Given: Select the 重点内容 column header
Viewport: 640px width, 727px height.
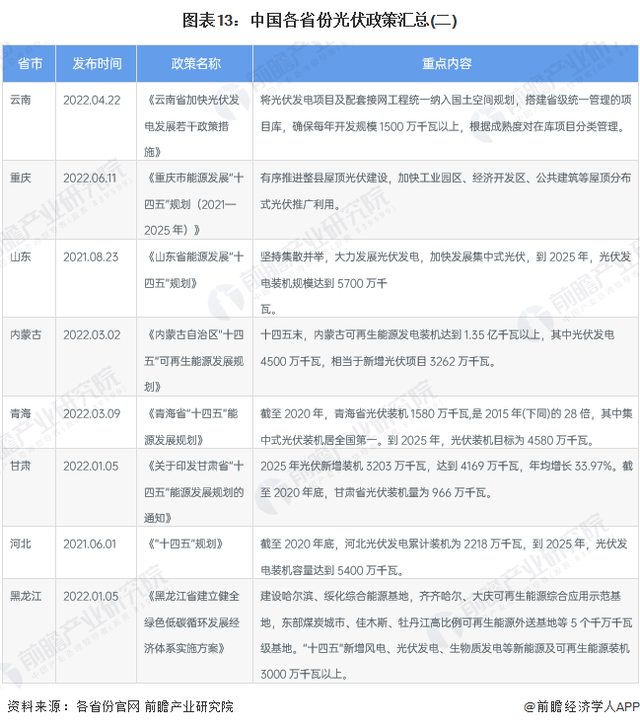Looking at the screenshot, I should [445, 63].
